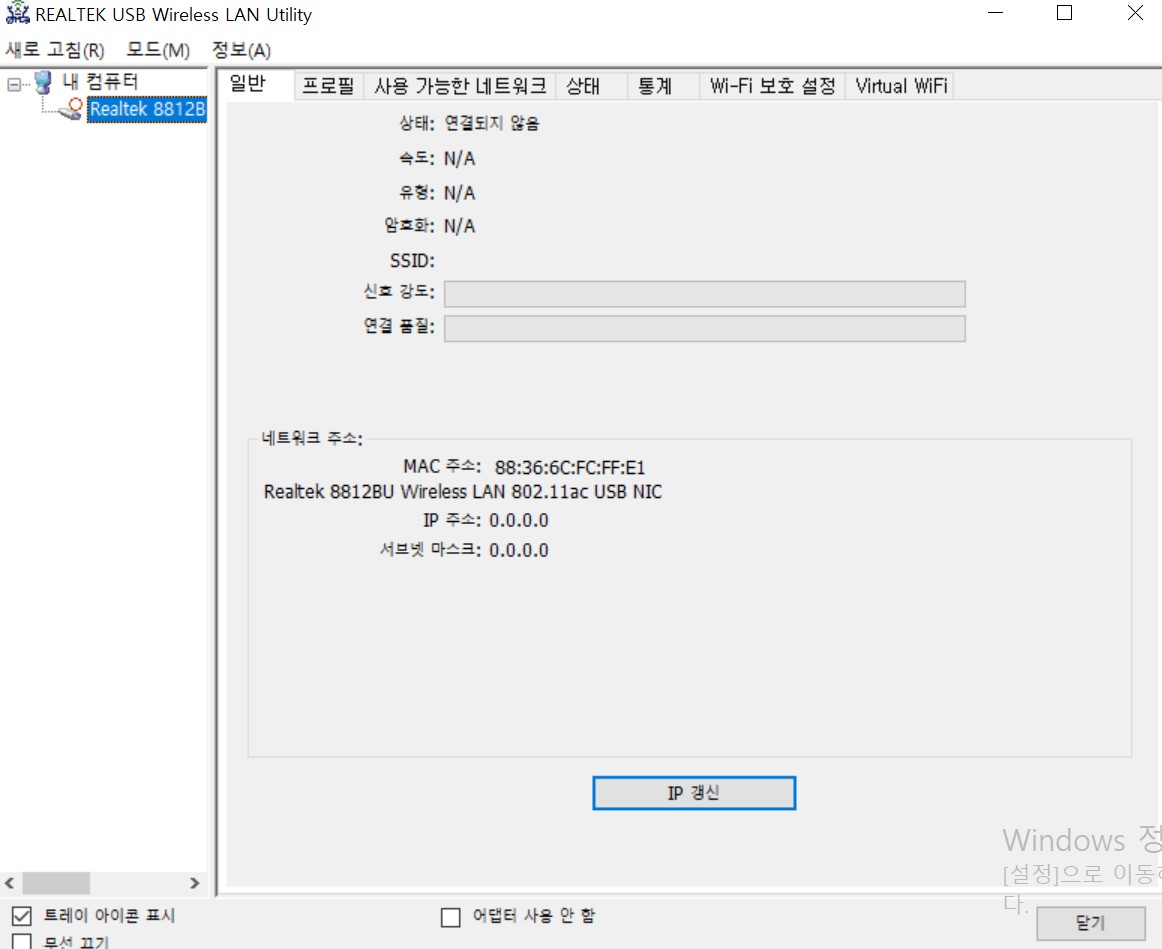Screen dimensions: 1162x949
Task: Switch to the Virtual WiFi tab
Action: pos(901,86)
